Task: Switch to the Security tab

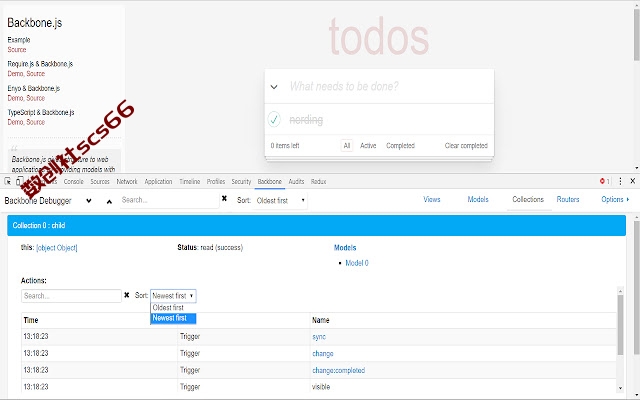Action: click(x=241, y=182)
